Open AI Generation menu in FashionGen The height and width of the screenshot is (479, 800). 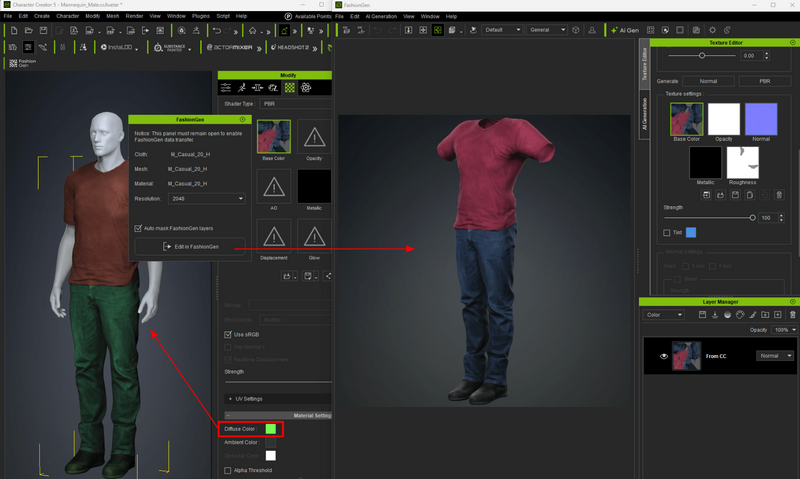tap(381, 16)
